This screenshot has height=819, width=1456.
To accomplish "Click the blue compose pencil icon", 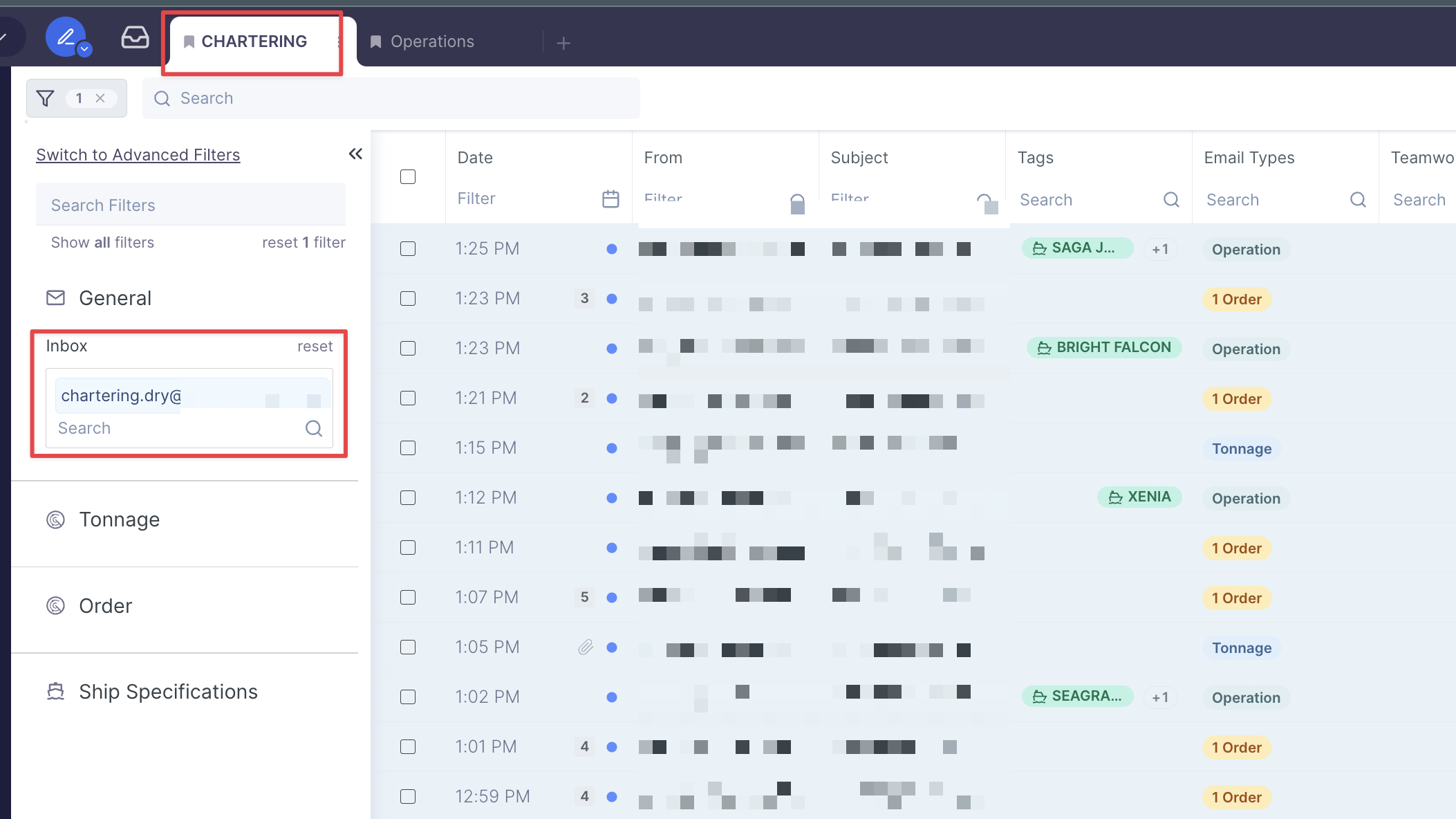I will (65, 37).
